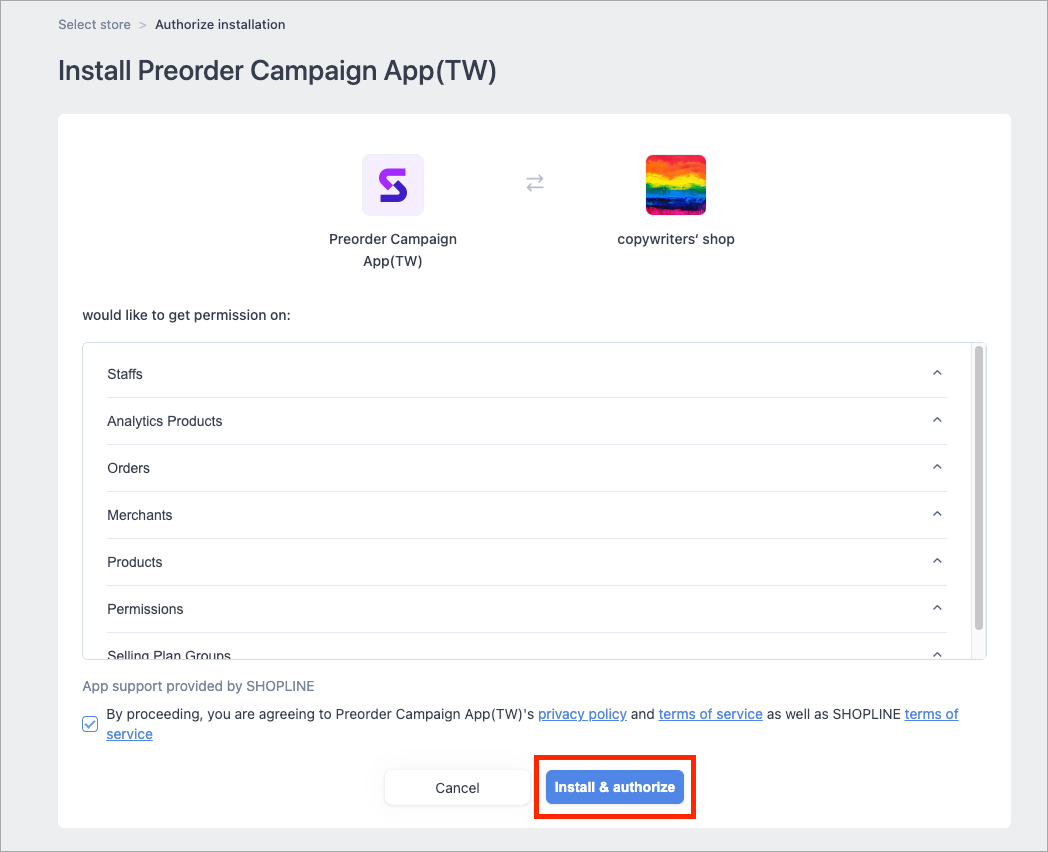Toggle the Merchants permission chevron

(937, 514)
